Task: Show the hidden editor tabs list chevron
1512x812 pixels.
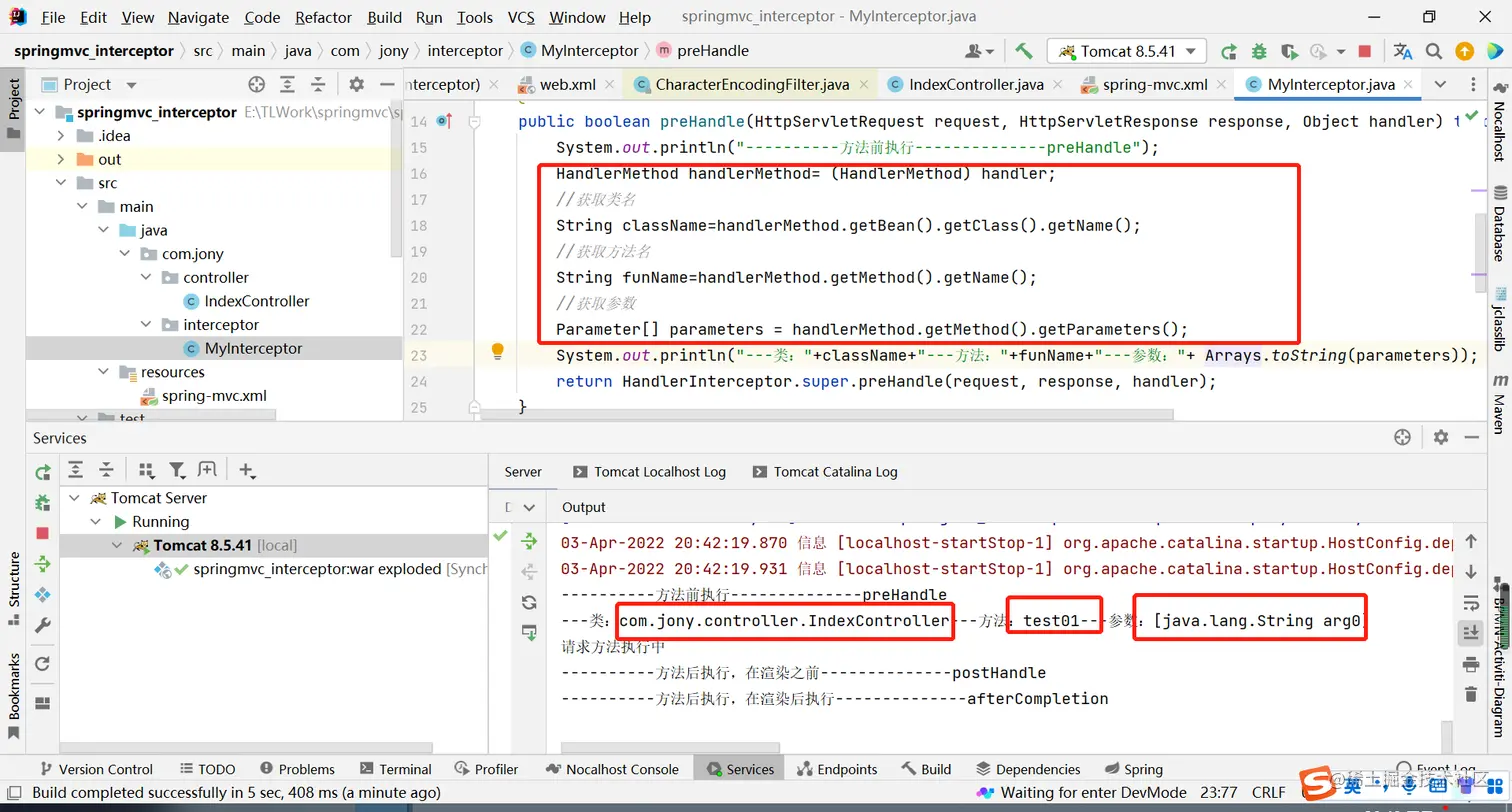Action: click(1440, 85)
